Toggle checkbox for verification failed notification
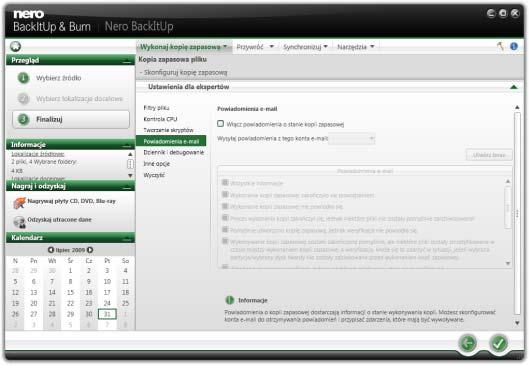 coord(225,230)
